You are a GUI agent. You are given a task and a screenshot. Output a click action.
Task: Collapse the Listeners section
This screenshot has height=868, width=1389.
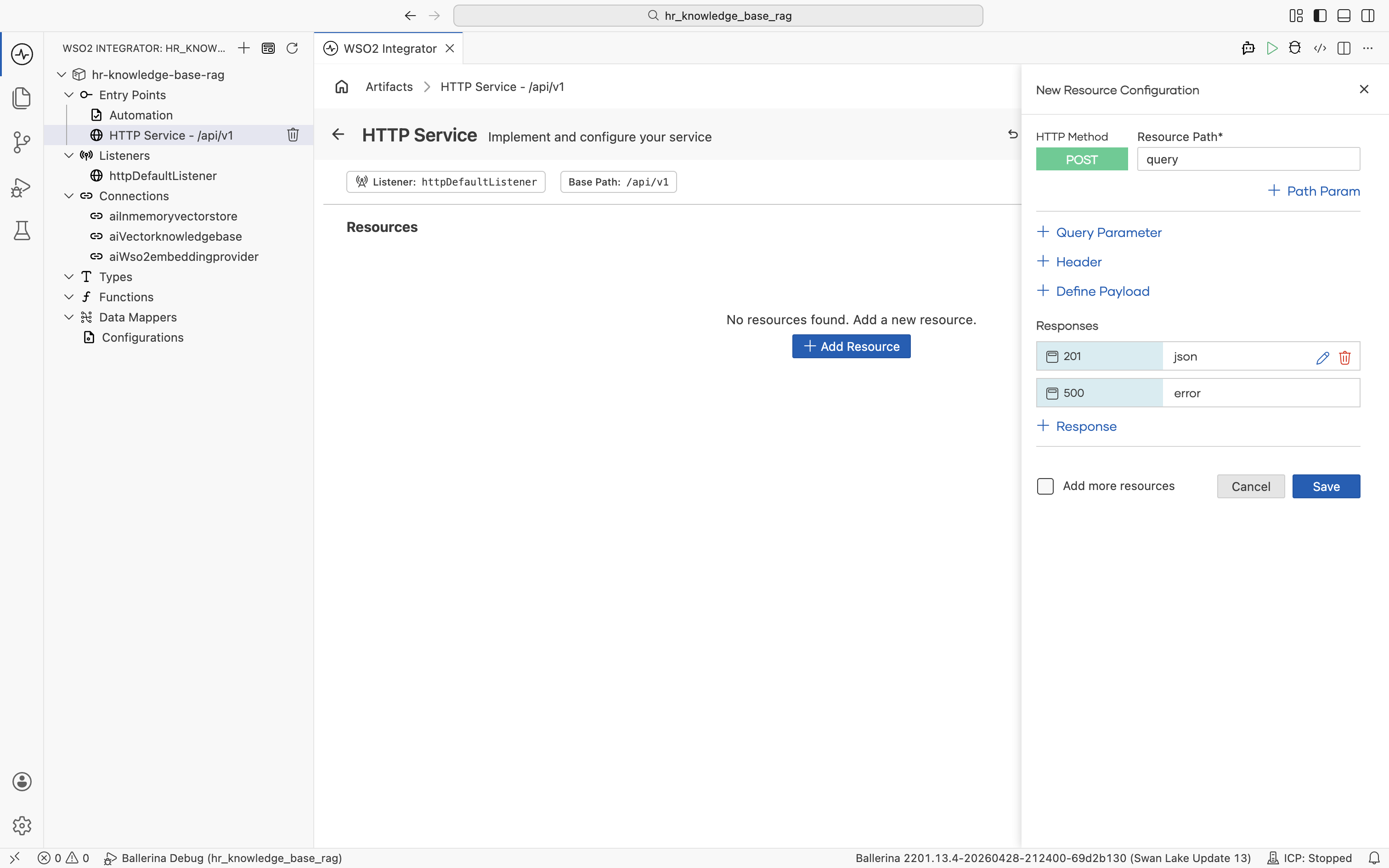[x=69, y=156]
